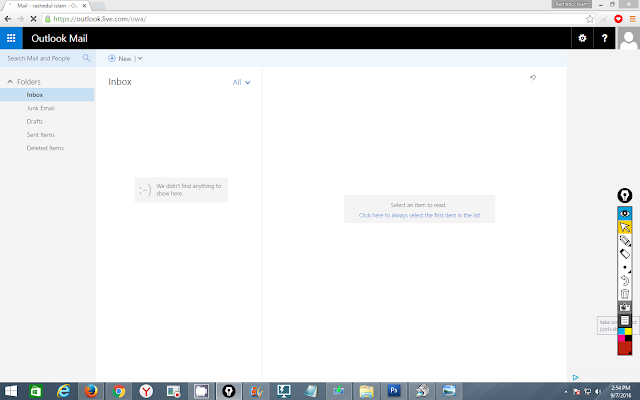Select the cursor pointer tool
Image resolution: width=640 pixels, height=400 pixels.
click(x=624, y=227)
